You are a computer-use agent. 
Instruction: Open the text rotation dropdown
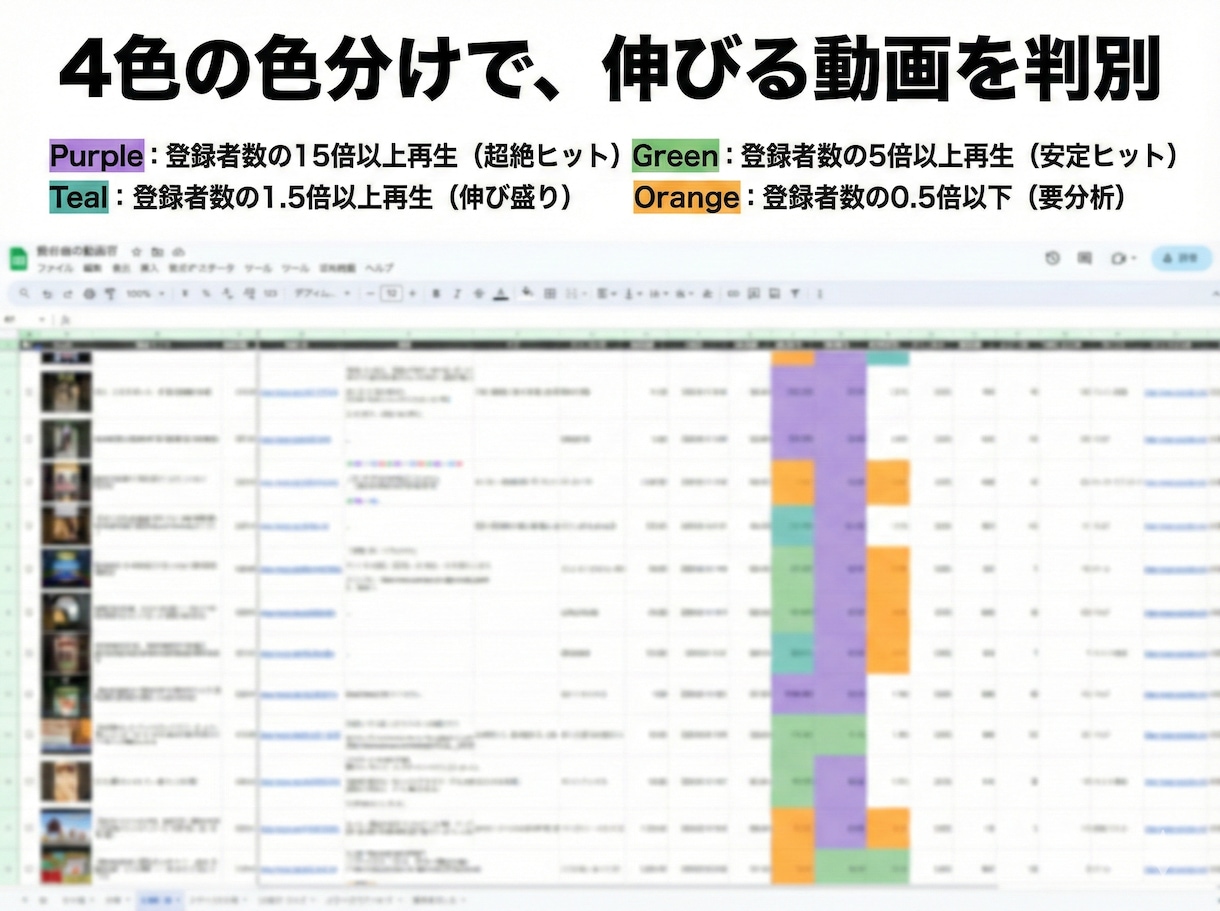point(683,293)
